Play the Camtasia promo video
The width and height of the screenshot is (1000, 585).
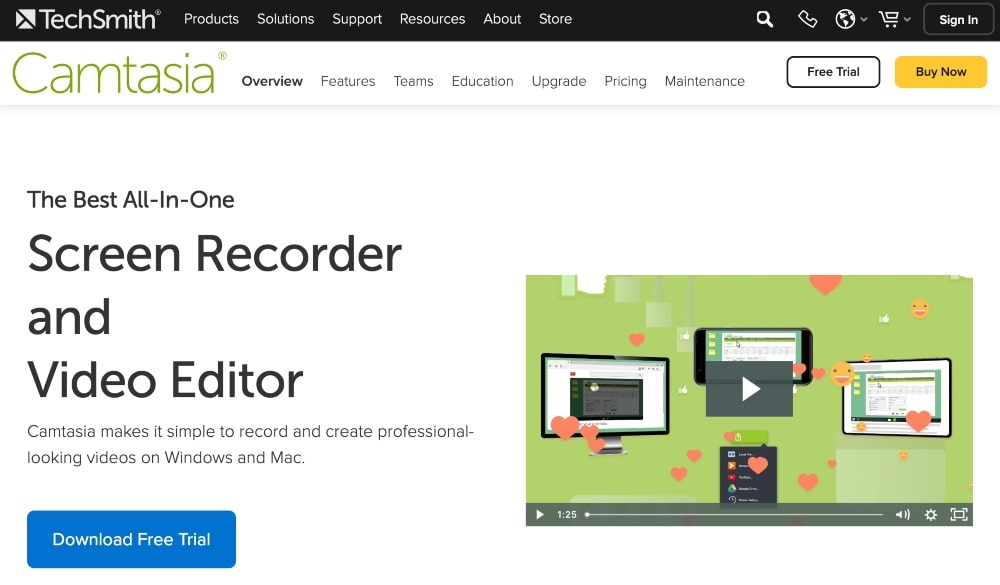(x=749, y=388)
